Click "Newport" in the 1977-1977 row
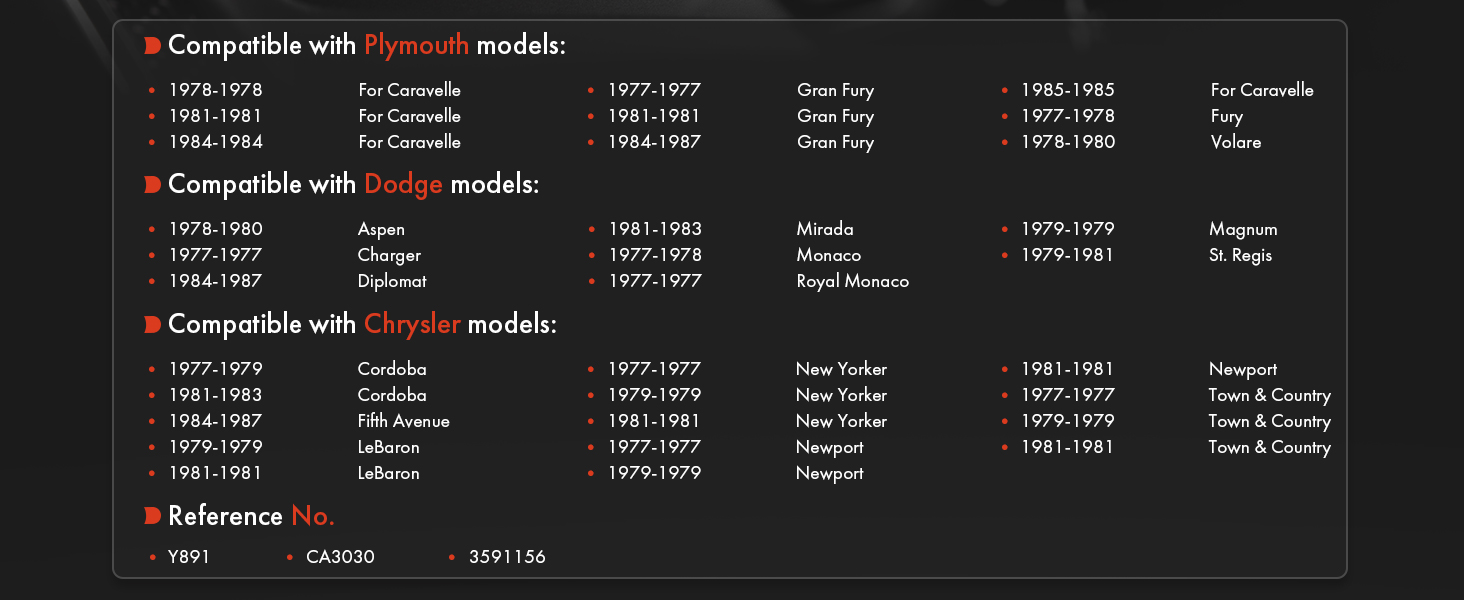 (x=830, y=447)
